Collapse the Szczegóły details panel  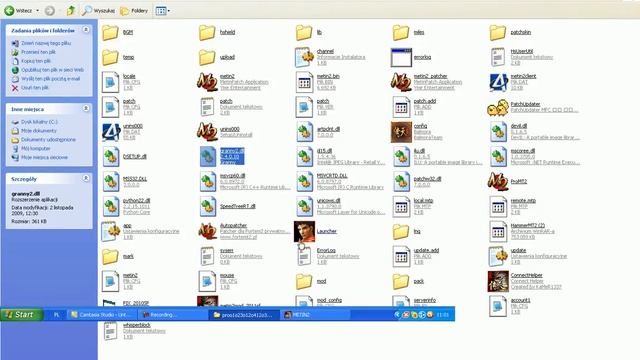click(86, 178)
